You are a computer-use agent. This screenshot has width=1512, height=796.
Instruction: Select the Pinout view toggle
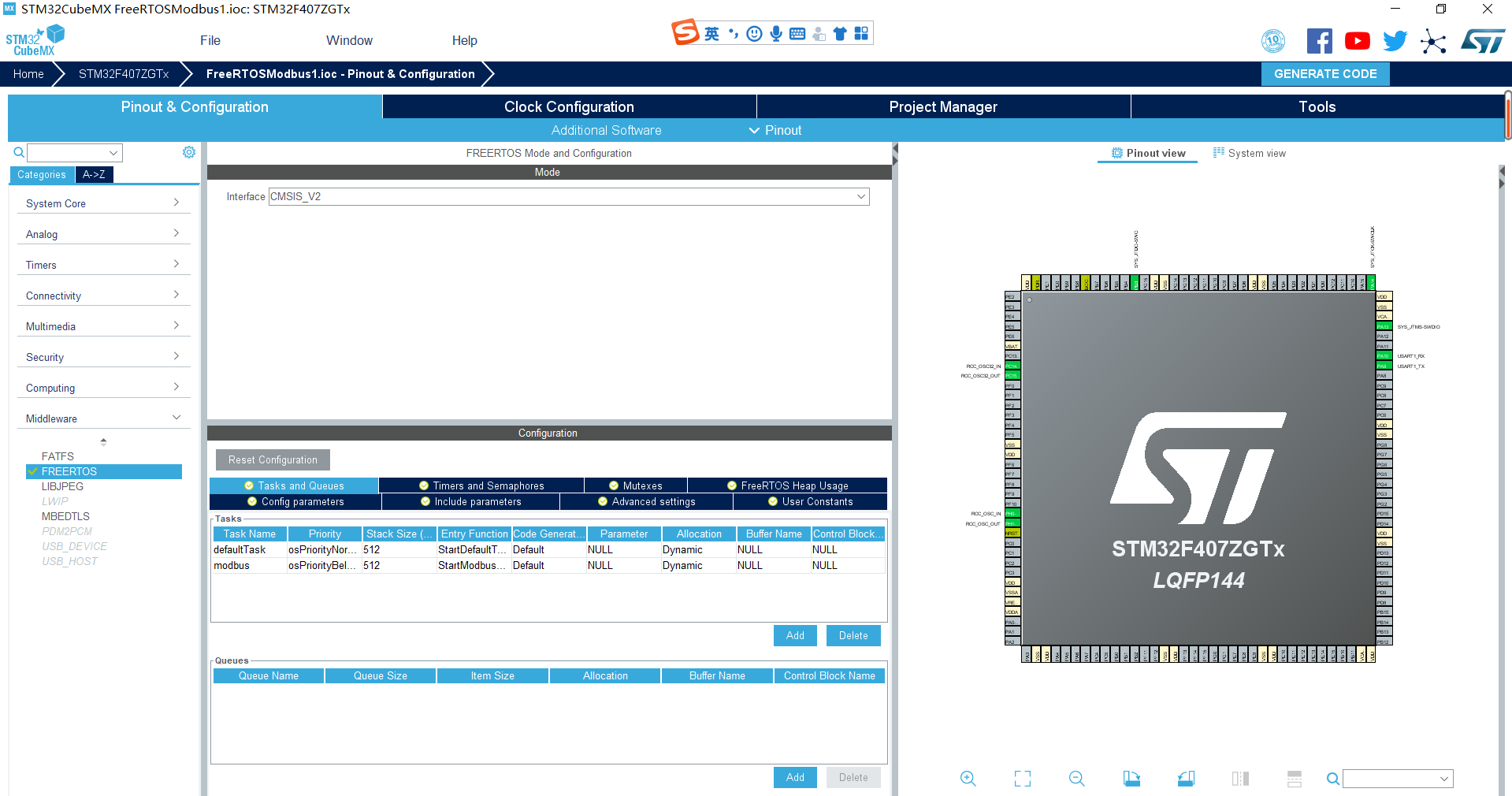[1147, 153]
